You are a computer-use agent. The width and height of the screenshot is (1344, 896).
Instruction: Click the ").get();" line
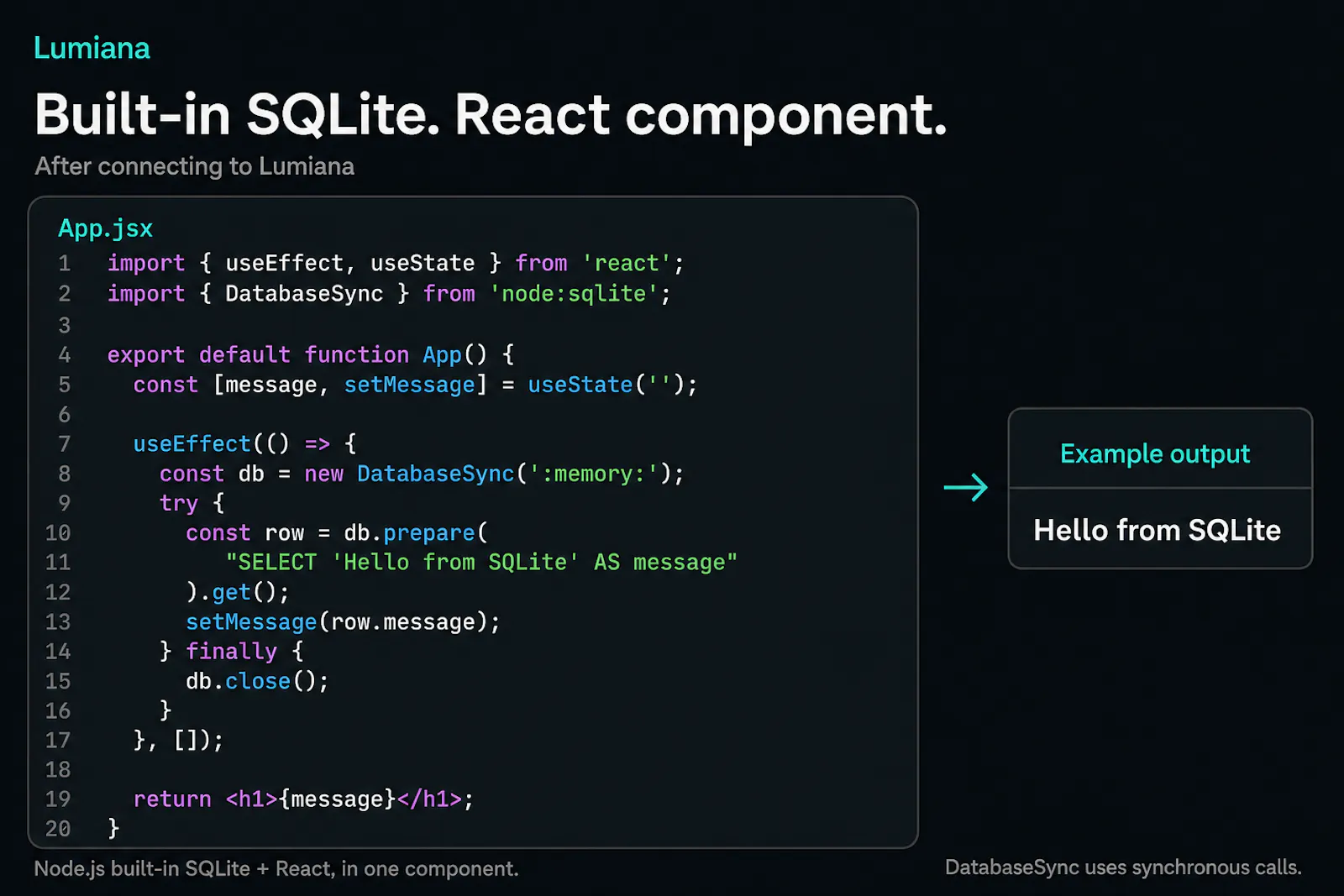click(x=238, y=593)
